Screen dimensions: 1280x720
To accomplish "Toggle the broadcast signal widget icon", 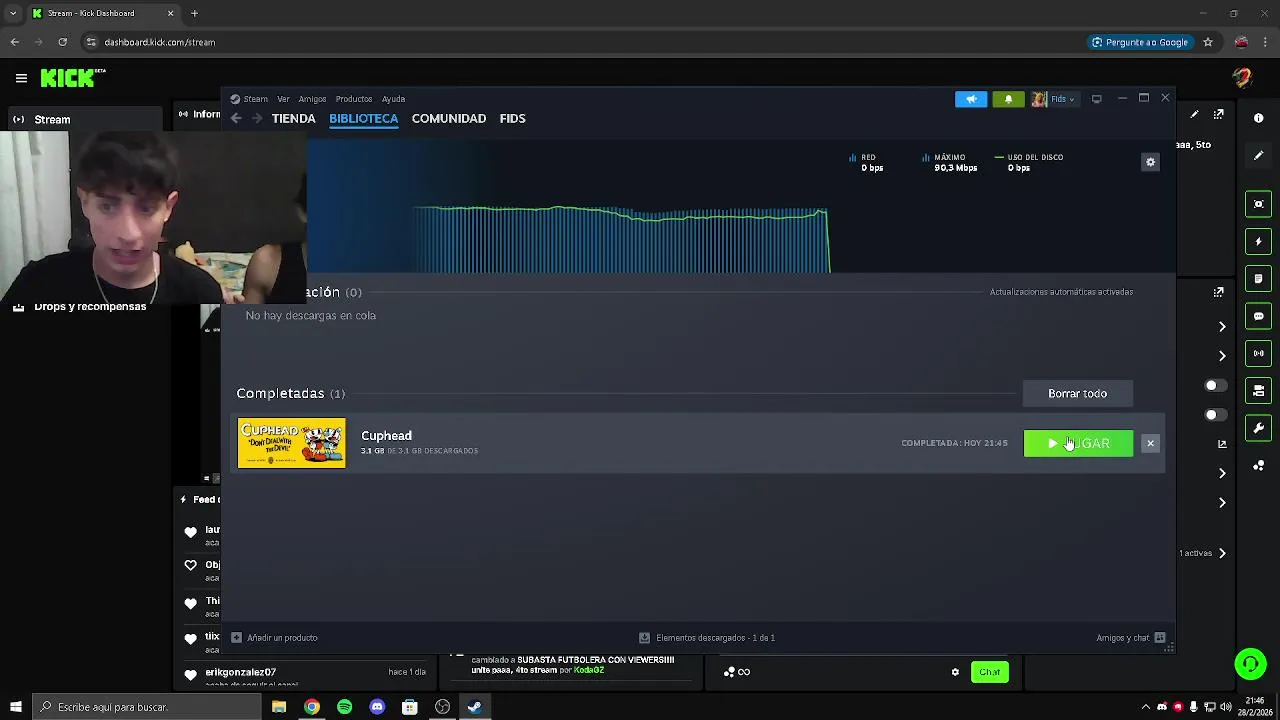I will click(x=1258, y=353).
